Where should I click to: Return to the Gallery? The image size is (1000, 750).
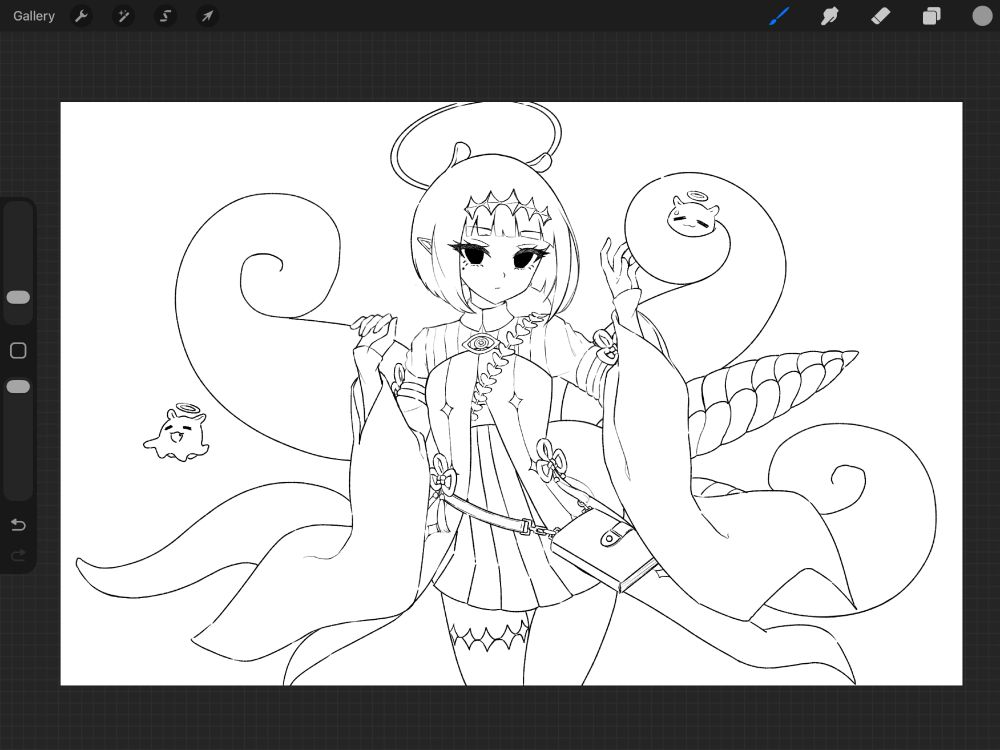[34, 16]
